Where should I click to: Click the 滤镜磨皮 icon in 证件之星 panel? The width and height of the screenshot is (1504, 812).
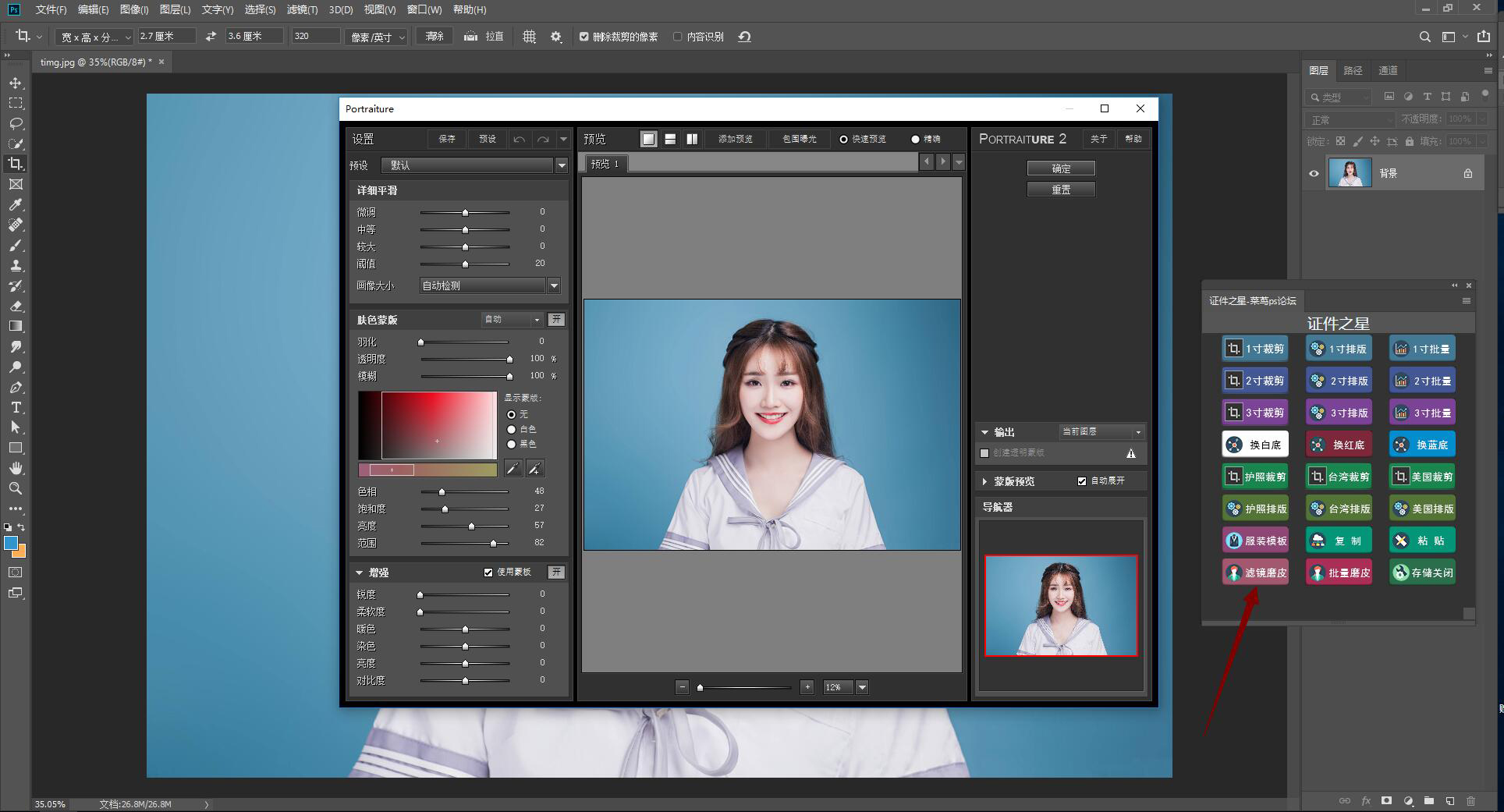pos(1255,572)
